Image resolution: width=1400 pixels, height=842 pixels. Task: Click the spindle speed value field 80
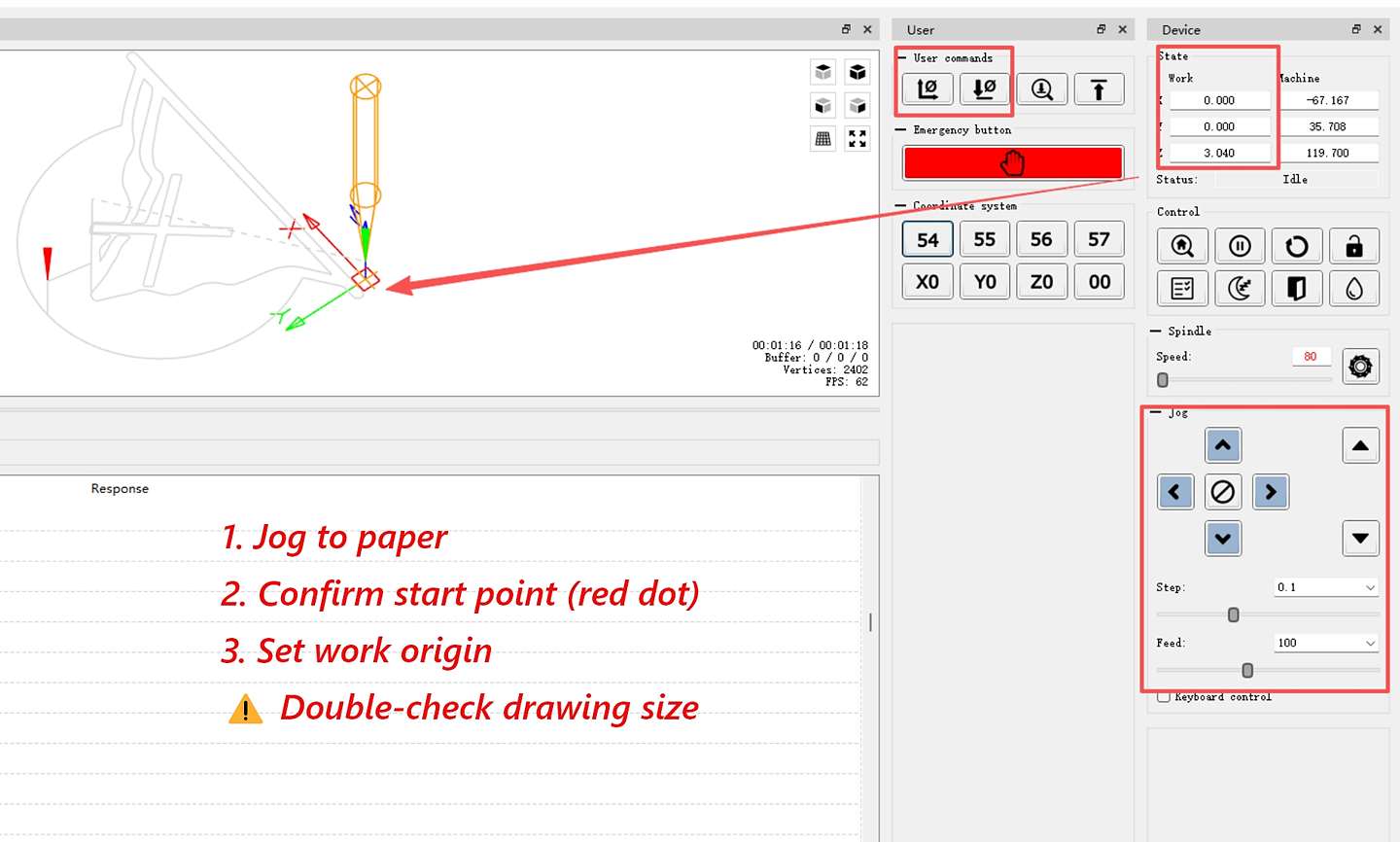pyautogui.click(x=1311, y=357)
